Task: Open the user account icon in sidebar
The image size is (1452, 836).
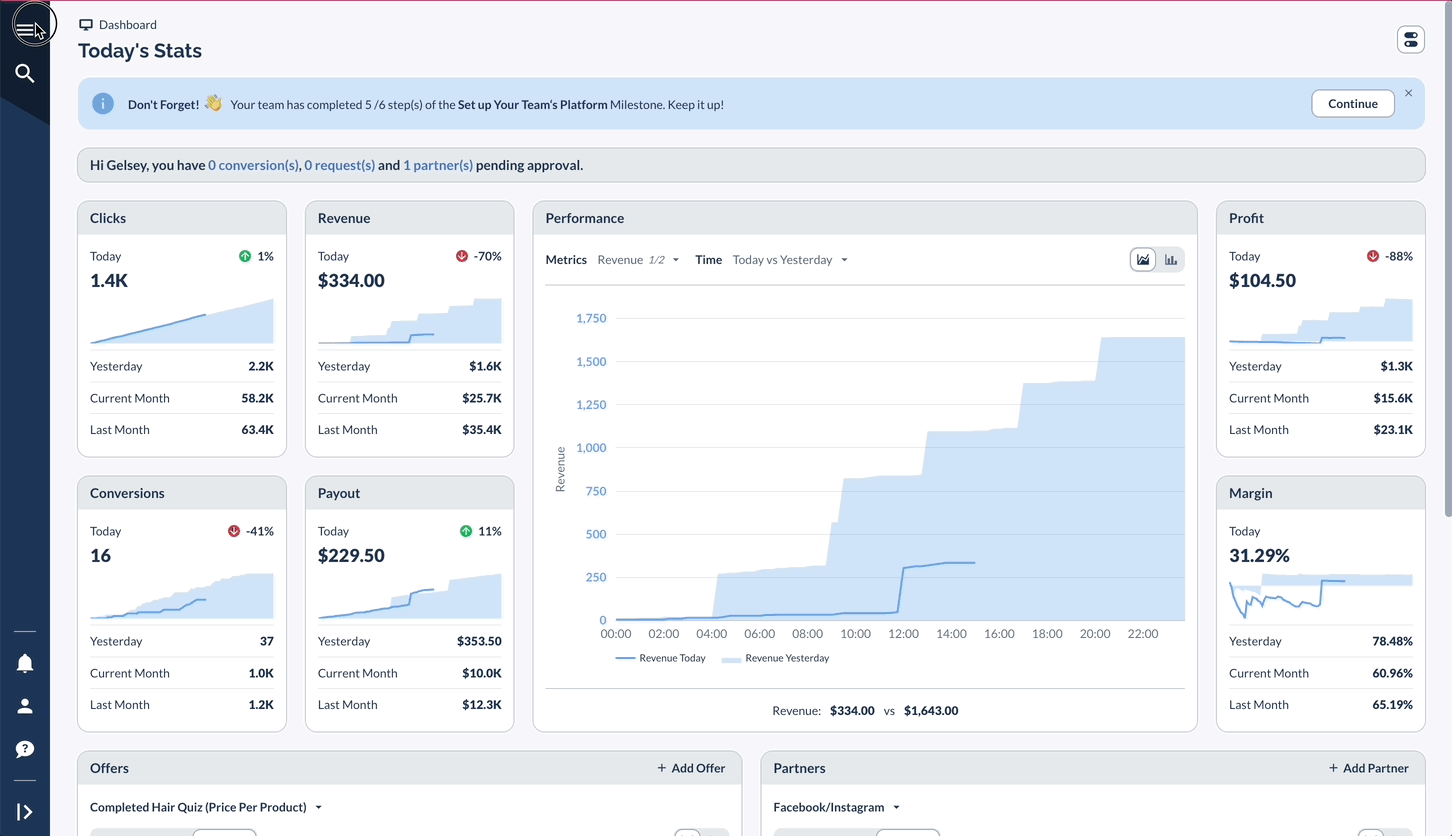Action: pos(25,706)
